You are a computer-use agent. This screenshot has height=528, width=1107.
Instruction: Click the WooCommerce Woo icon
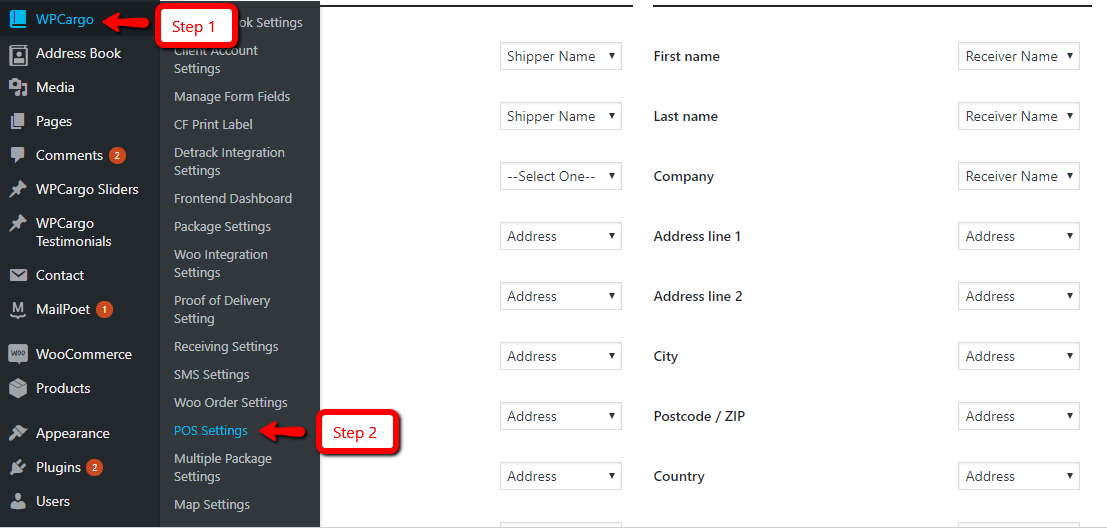pos(18,354)
